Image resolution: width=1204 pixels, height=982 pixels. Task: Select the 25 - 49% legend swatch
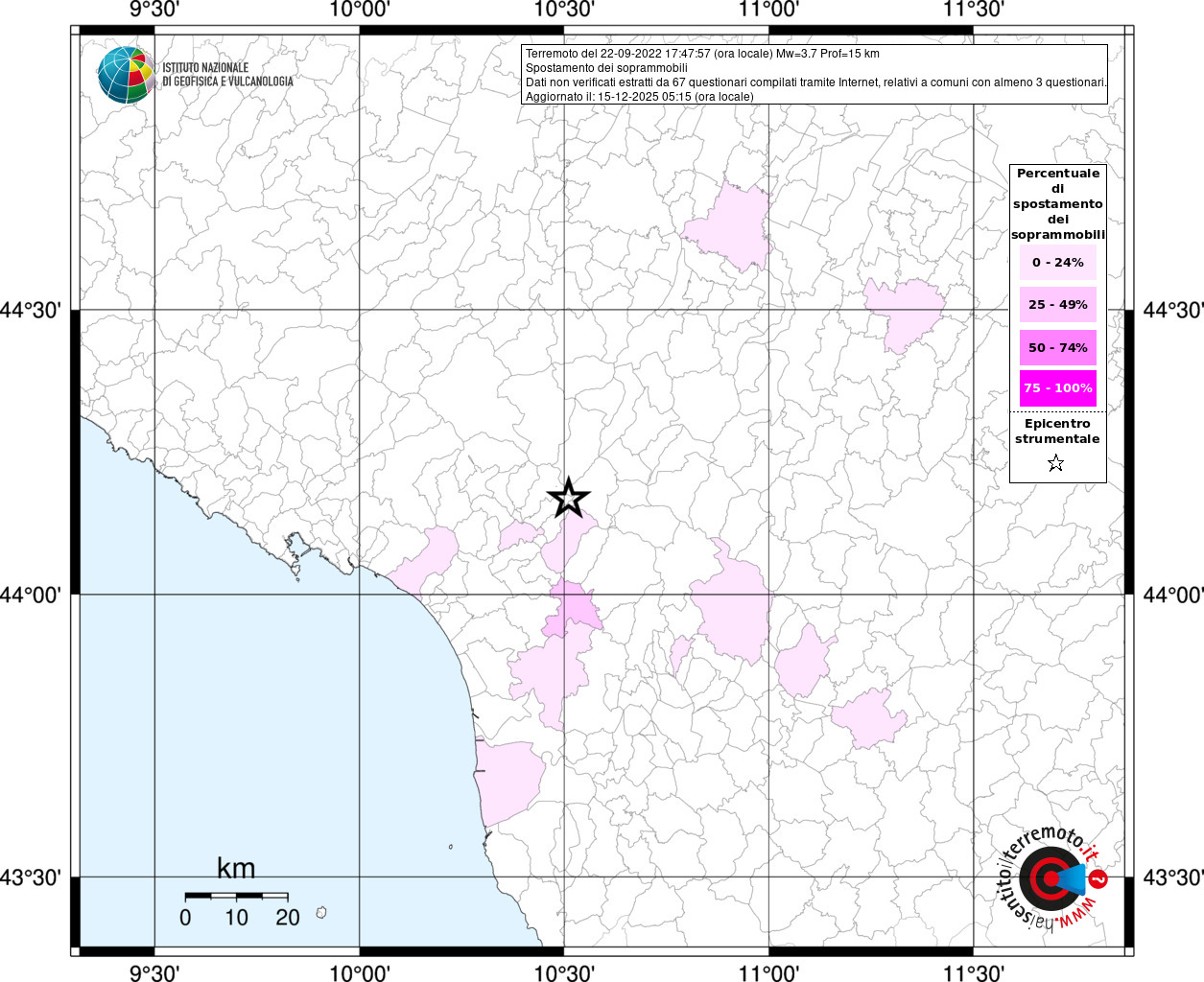pos(1057,304)
